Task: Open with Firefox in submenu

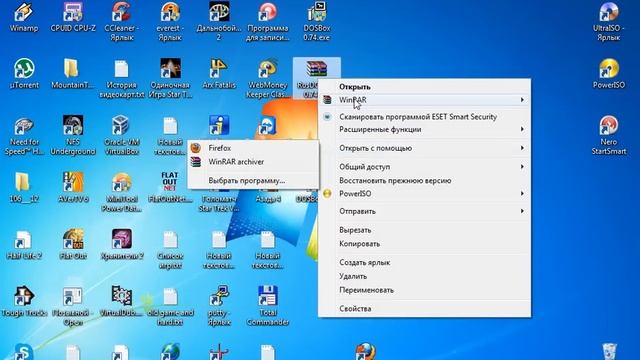Action: pos(253,148)
